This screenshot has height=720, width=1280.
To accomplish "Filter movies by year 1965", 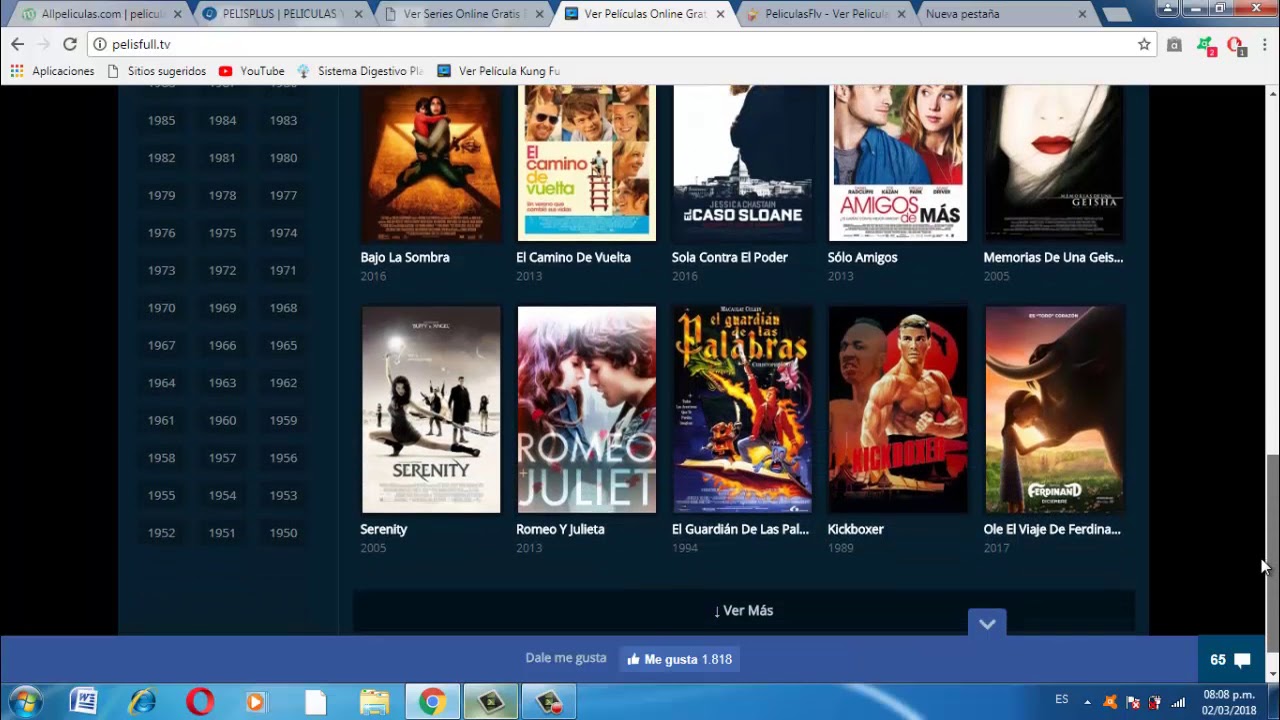I will [283, 345].
